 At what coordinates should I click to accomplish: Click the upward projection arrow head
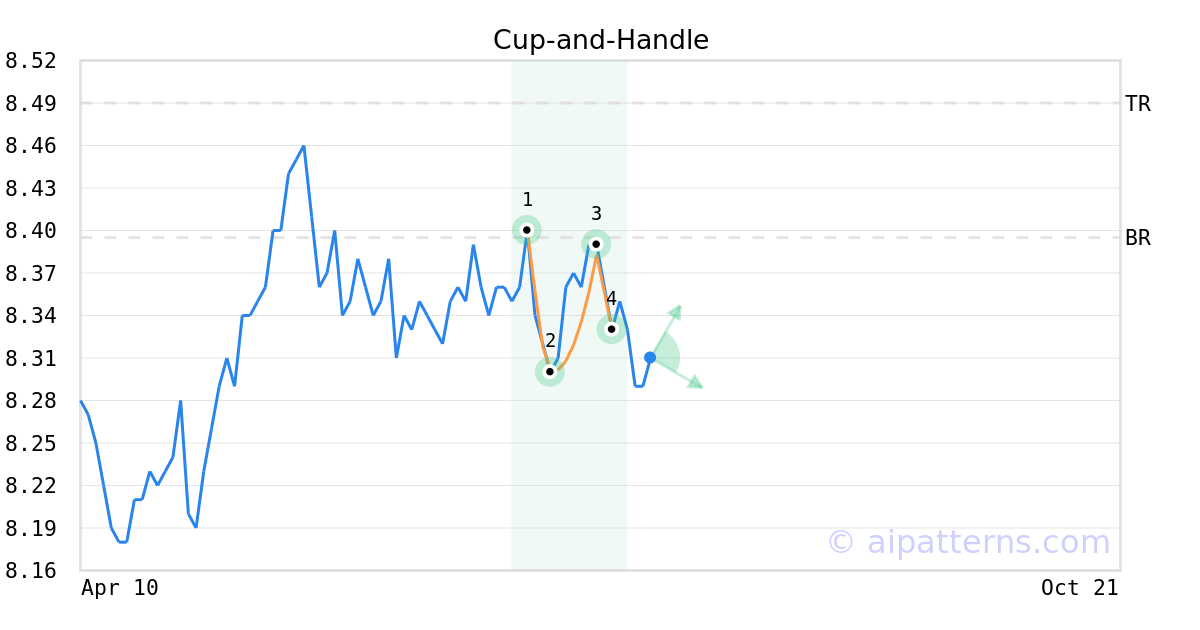[676, 311]
